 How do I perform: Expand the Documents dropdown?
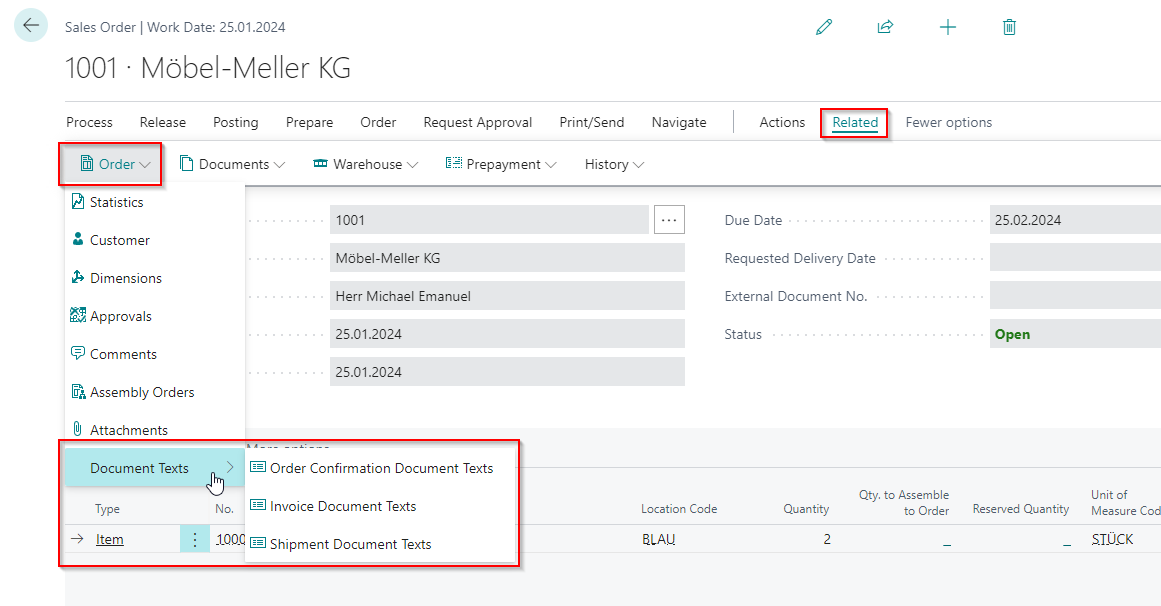click(x=232, y=164)
